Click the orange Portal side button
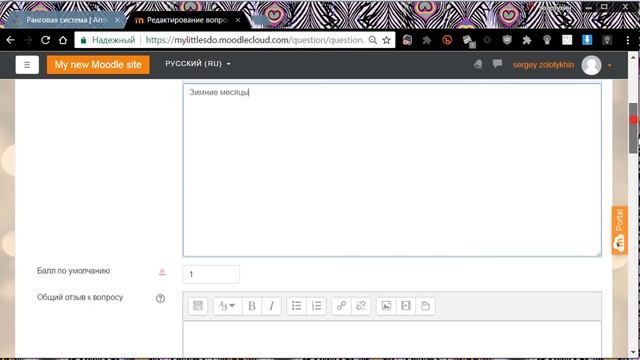This screenshot has height=360, width=640. point(620,230)
